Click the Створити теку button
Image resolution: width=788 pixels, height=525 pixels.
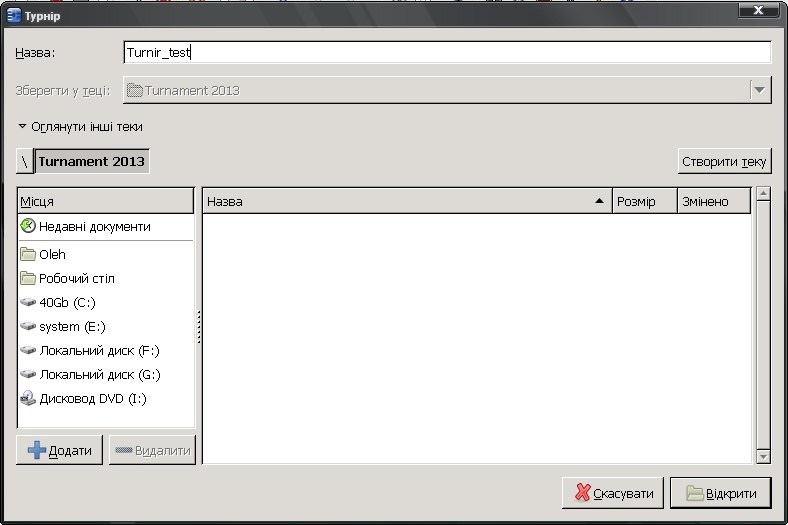pyautogui.click(x=724, y=162)
